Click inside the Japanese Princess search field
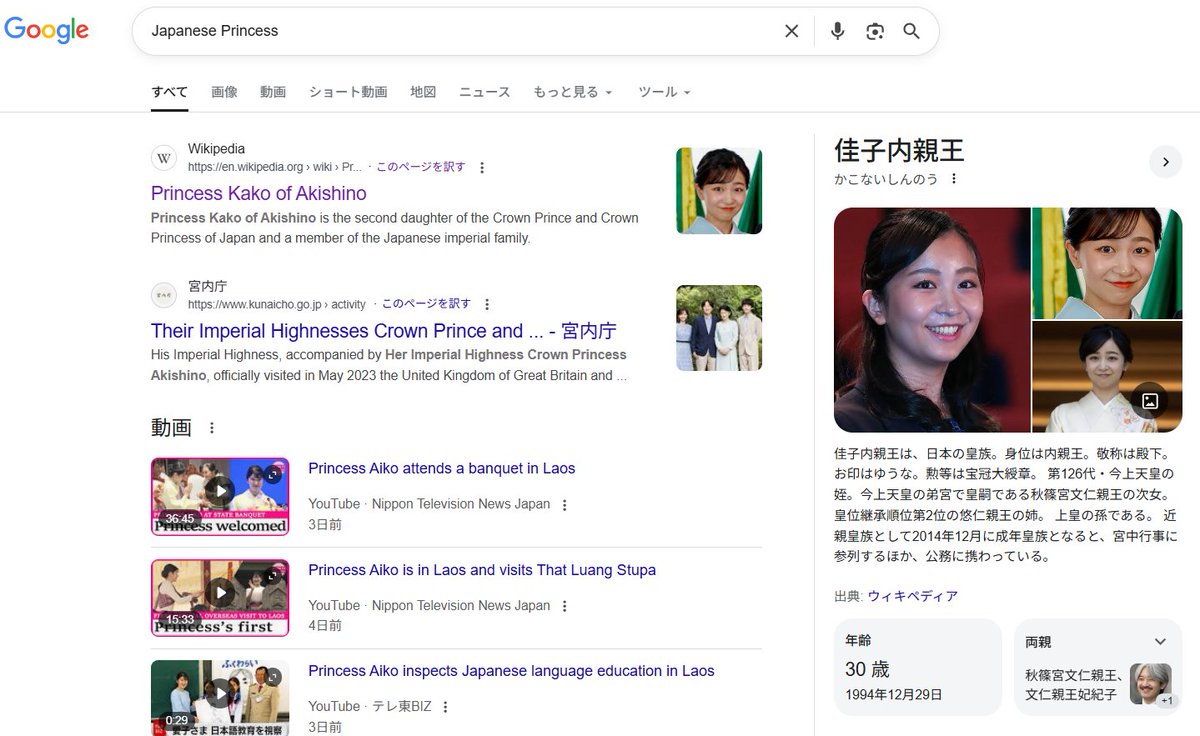The height and width of the screenshot is (736, 1200). [x=460, y=31]
